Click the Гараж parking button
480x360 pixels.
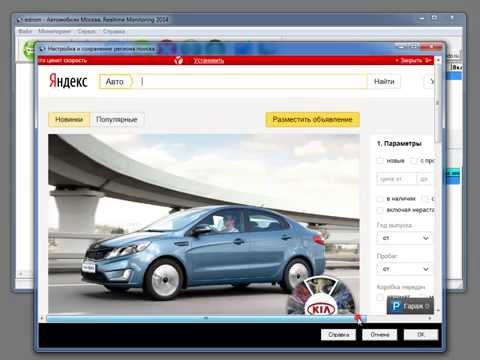coord(410,306)
